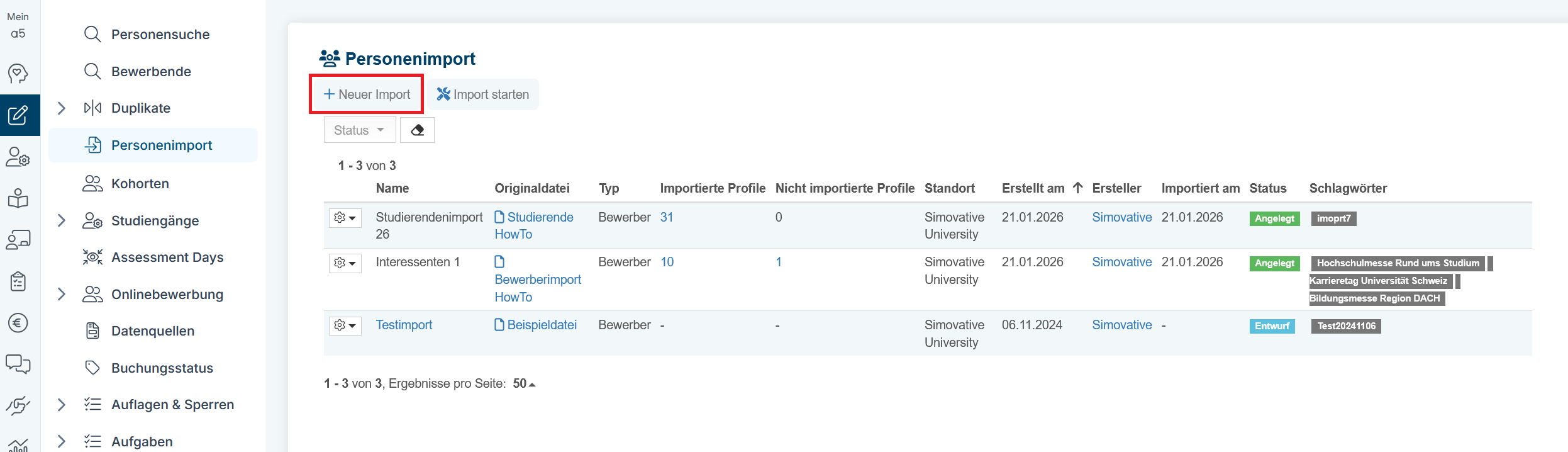
Task: Change results per page from 50
Action: pos(523,383)
